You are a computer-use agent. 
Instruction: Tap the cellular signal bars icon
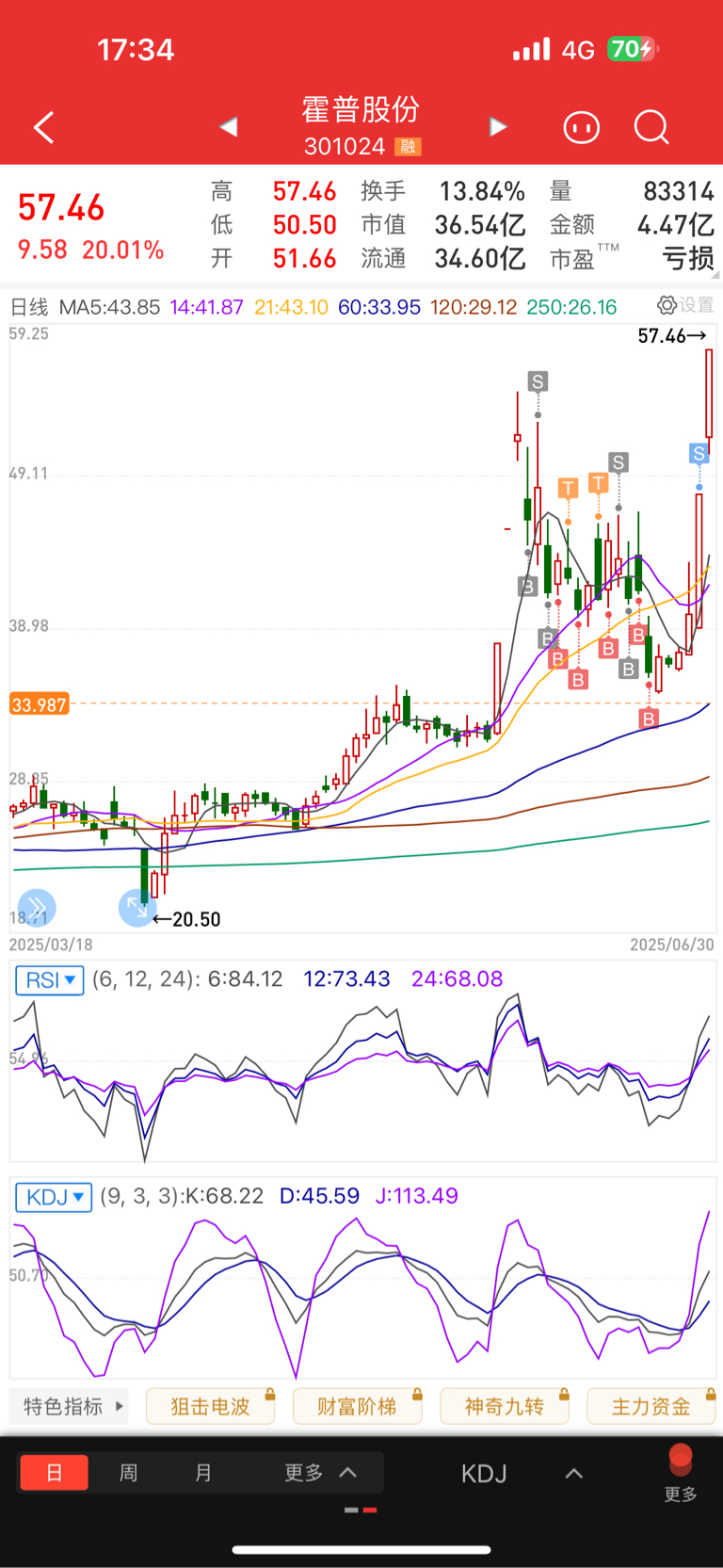coord(531,50)
